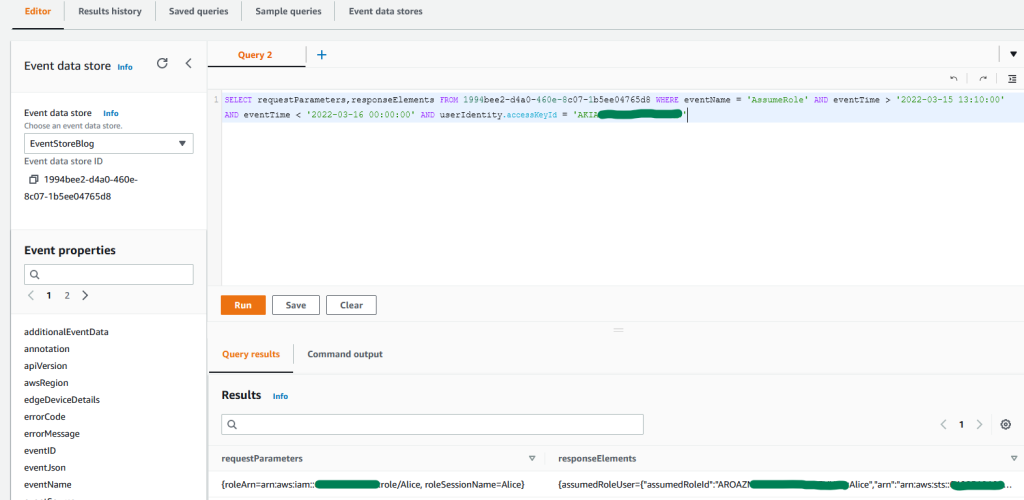Focus the event properties search field
The image size is (1024, 500).
tap(108, 274)
